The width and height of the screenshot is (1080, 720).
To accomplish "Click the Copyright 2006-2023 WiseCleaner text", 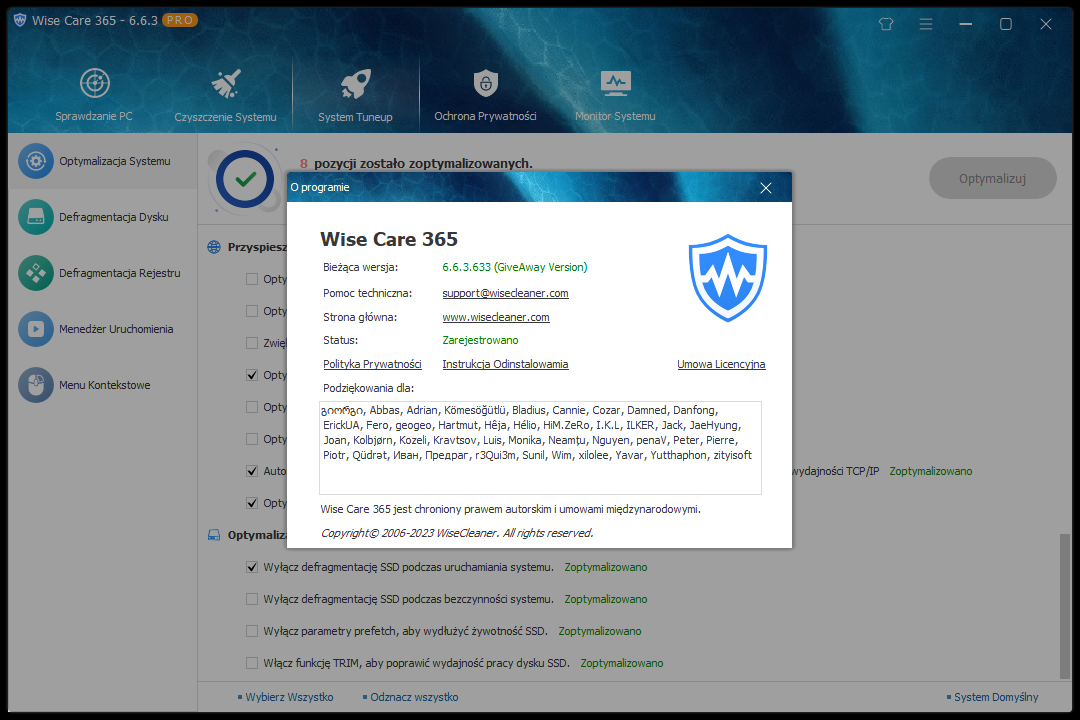I will (457, 533).
